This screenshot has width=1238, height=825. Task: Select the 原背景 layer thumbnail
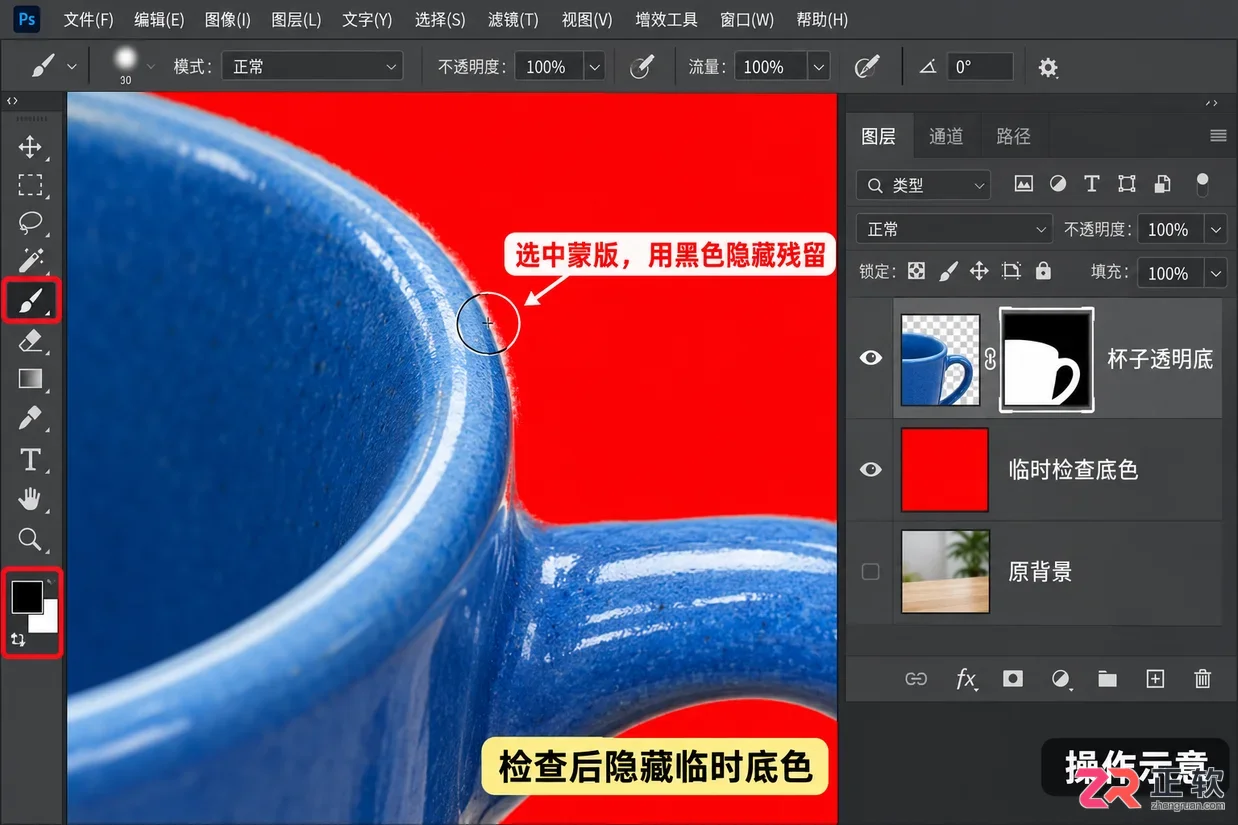pyautogui.click(x=945, y=572)
